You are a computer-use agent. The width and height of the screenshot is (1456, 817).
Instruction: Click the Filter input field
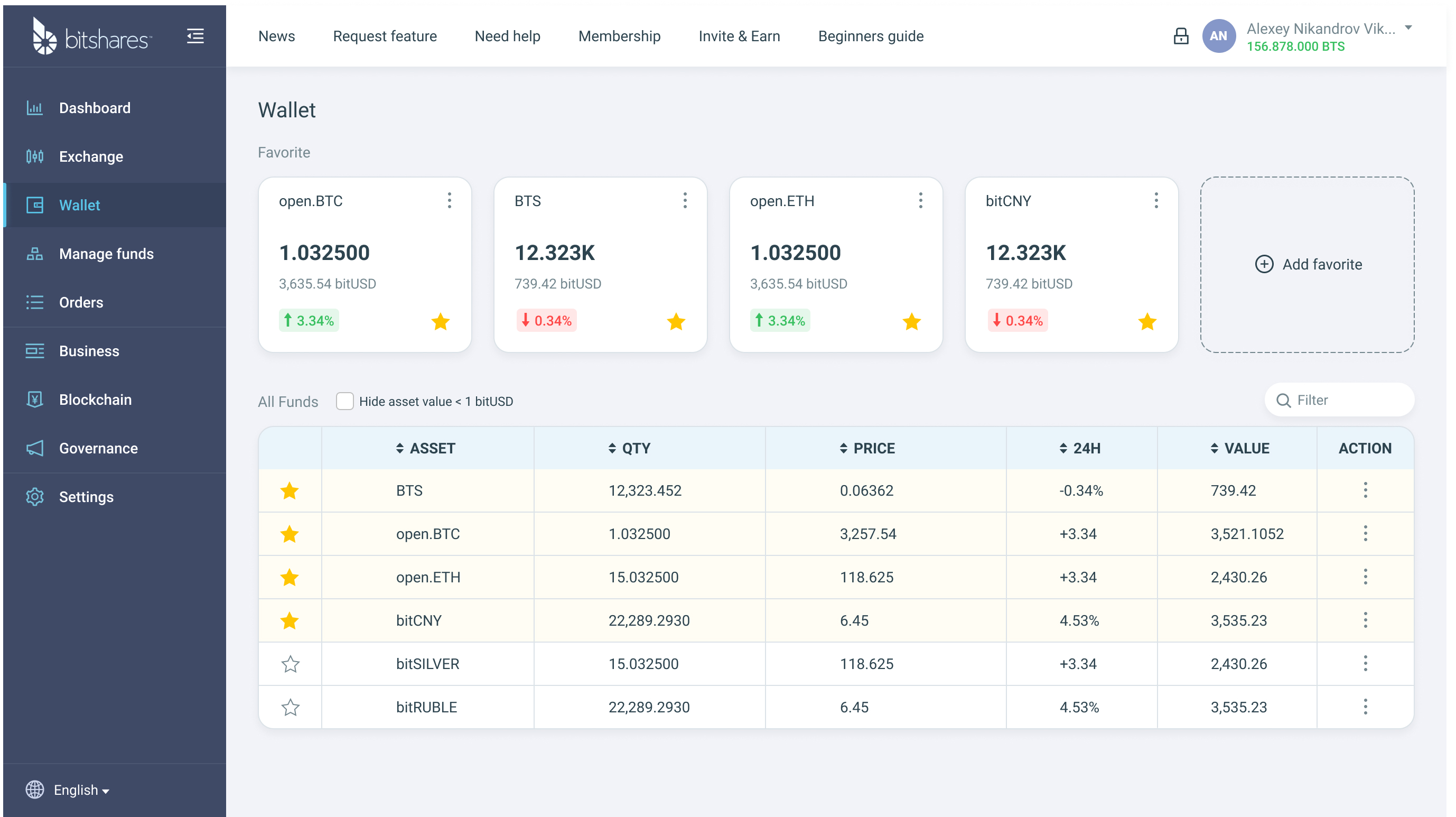1340,400
